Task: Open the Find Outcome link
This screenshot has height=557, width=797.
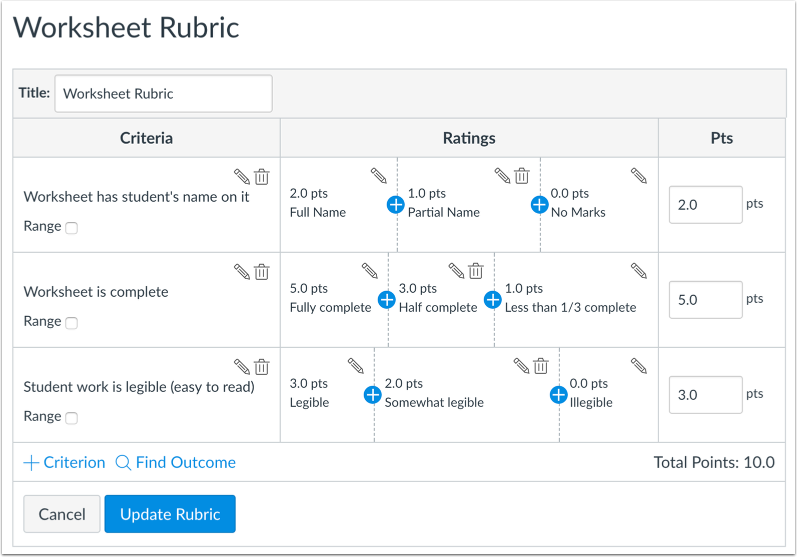Action: point(176,463)
